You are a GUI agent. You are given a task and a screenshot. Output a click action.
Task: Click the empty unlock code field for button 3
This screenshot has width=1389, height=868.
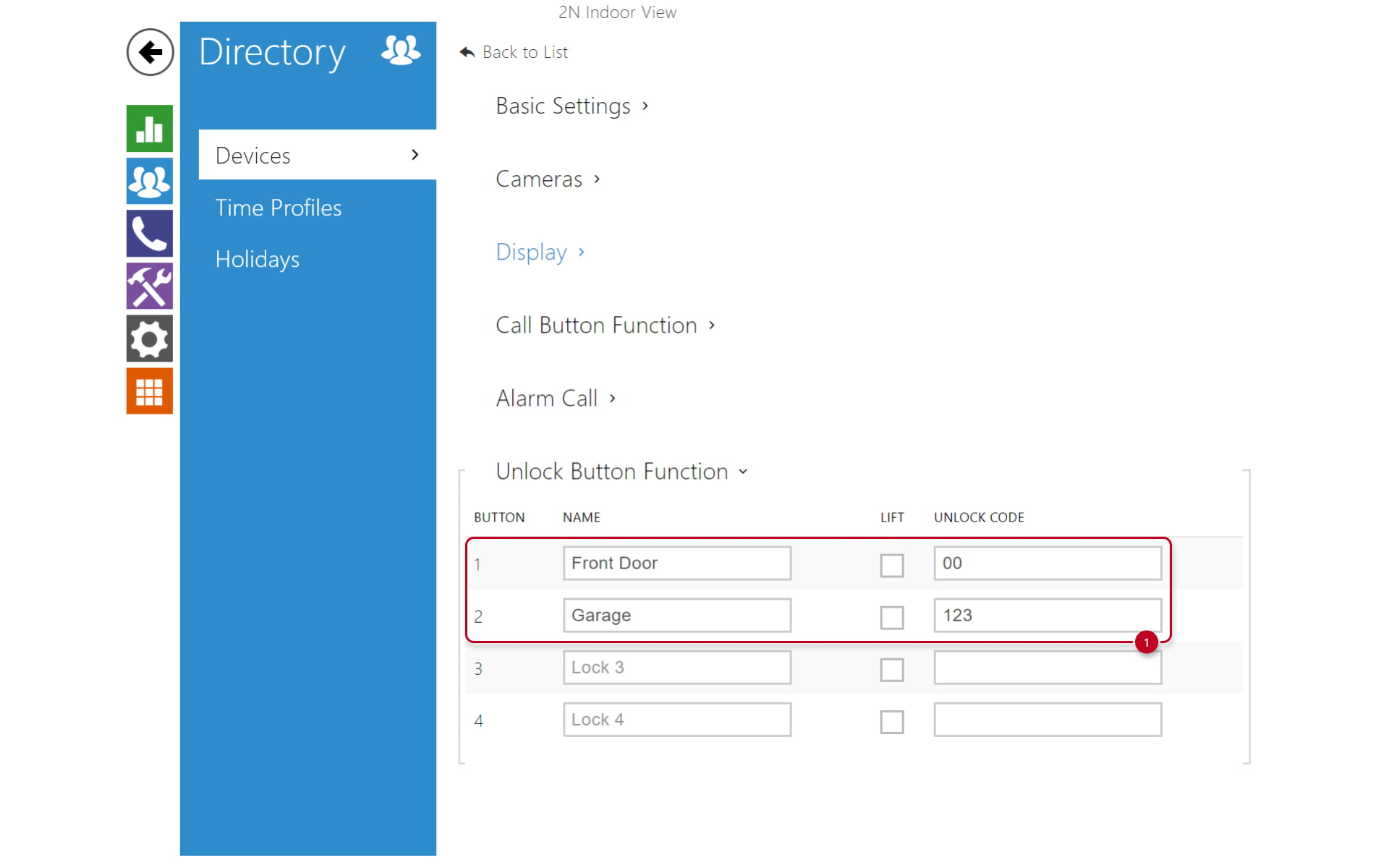pos(1048,667)
